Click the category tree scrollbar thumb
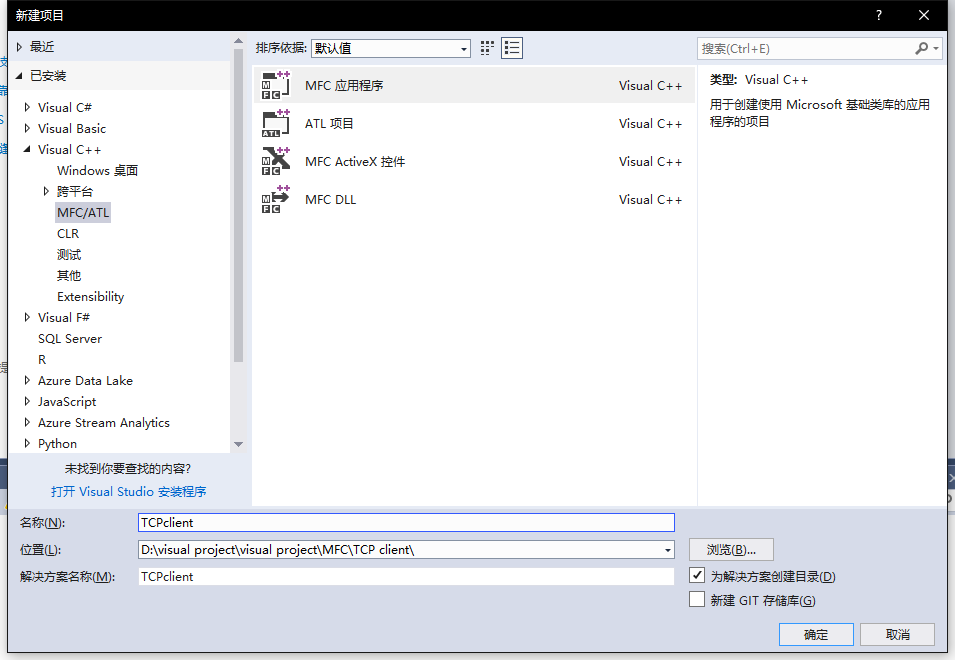 238,205
